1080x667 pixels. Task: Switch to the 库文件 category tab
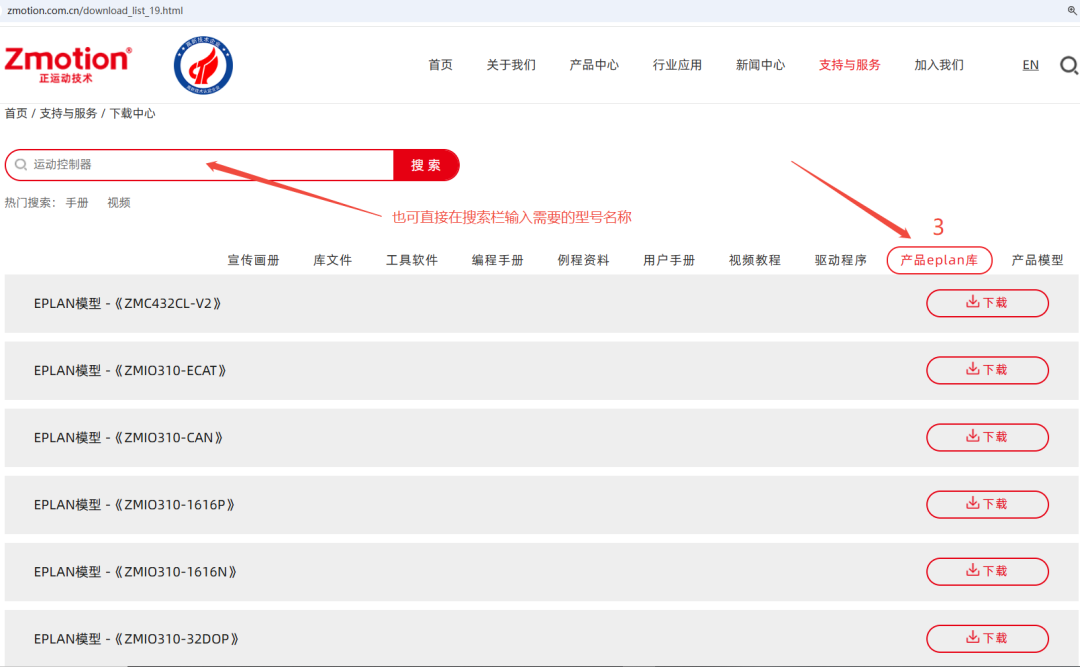click(332, 259)
